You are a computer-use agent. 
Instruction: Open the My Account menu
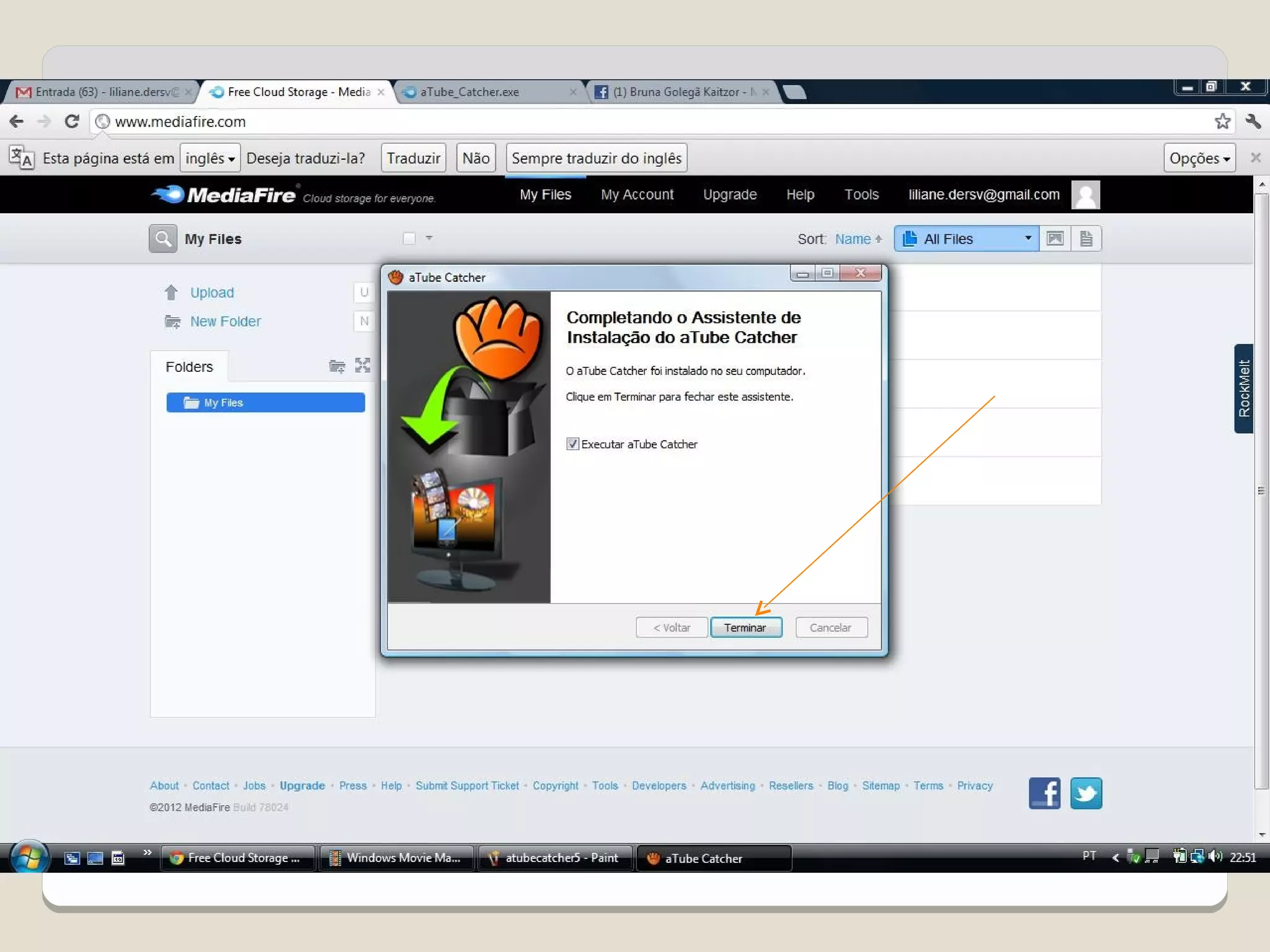[637, 195]
